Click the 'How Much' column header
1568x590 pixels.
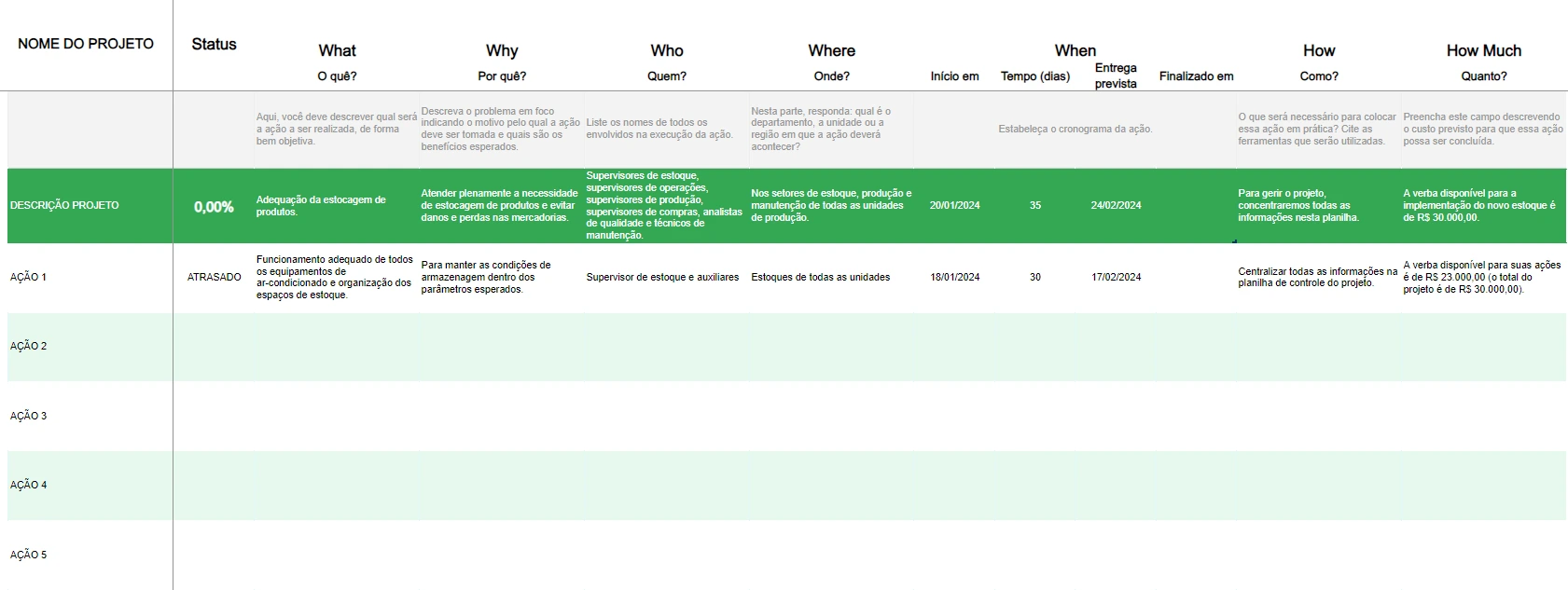(1483, 50)
